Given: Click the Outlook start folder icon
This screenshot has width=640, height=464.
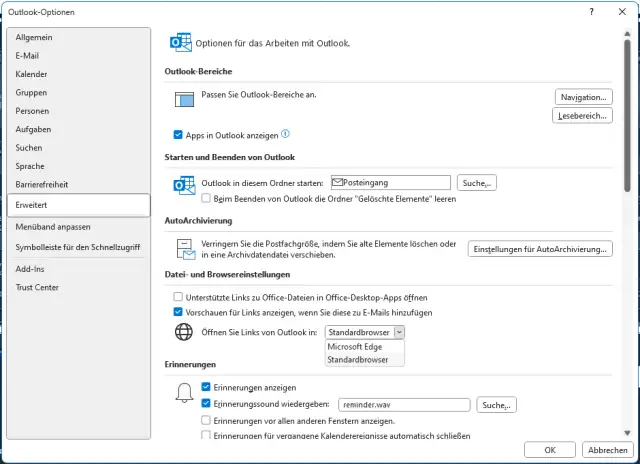Looking at the screenshot, I should pyautogui.click(x=184, y=185).
